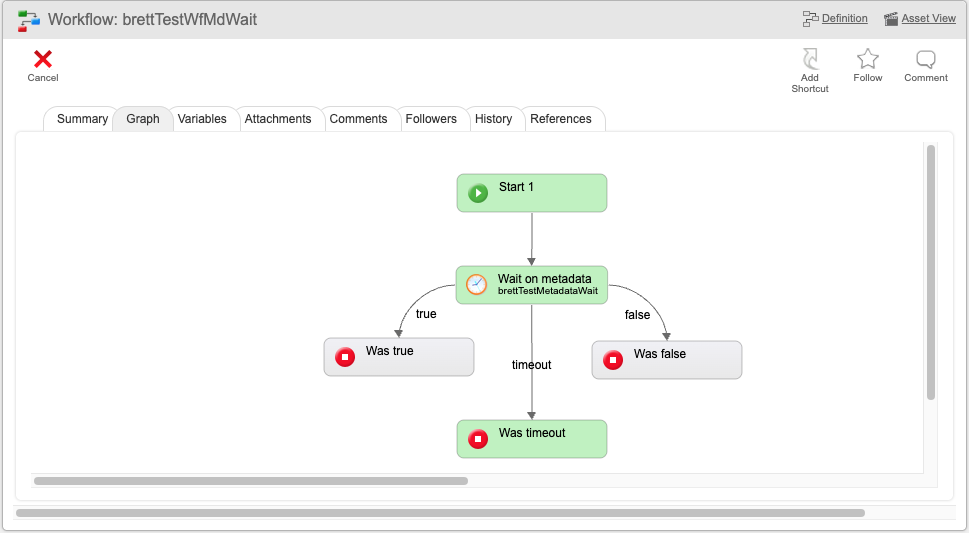Click the red stop icon on Was false
969x533 pixels.
point(613,360)
